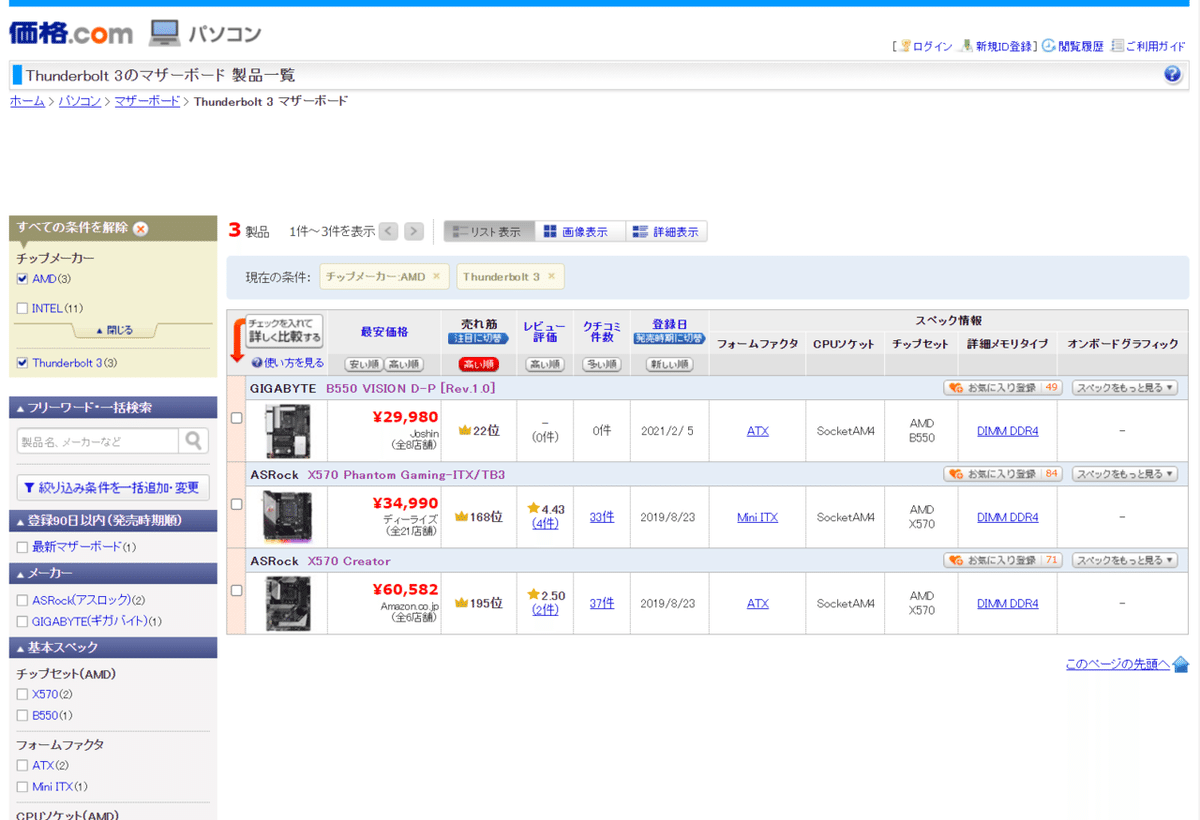The height and width of the screenshot is (820, 1200).
Task: Select compare checkbox for X570 Creator
Action: tap(237, 590)
